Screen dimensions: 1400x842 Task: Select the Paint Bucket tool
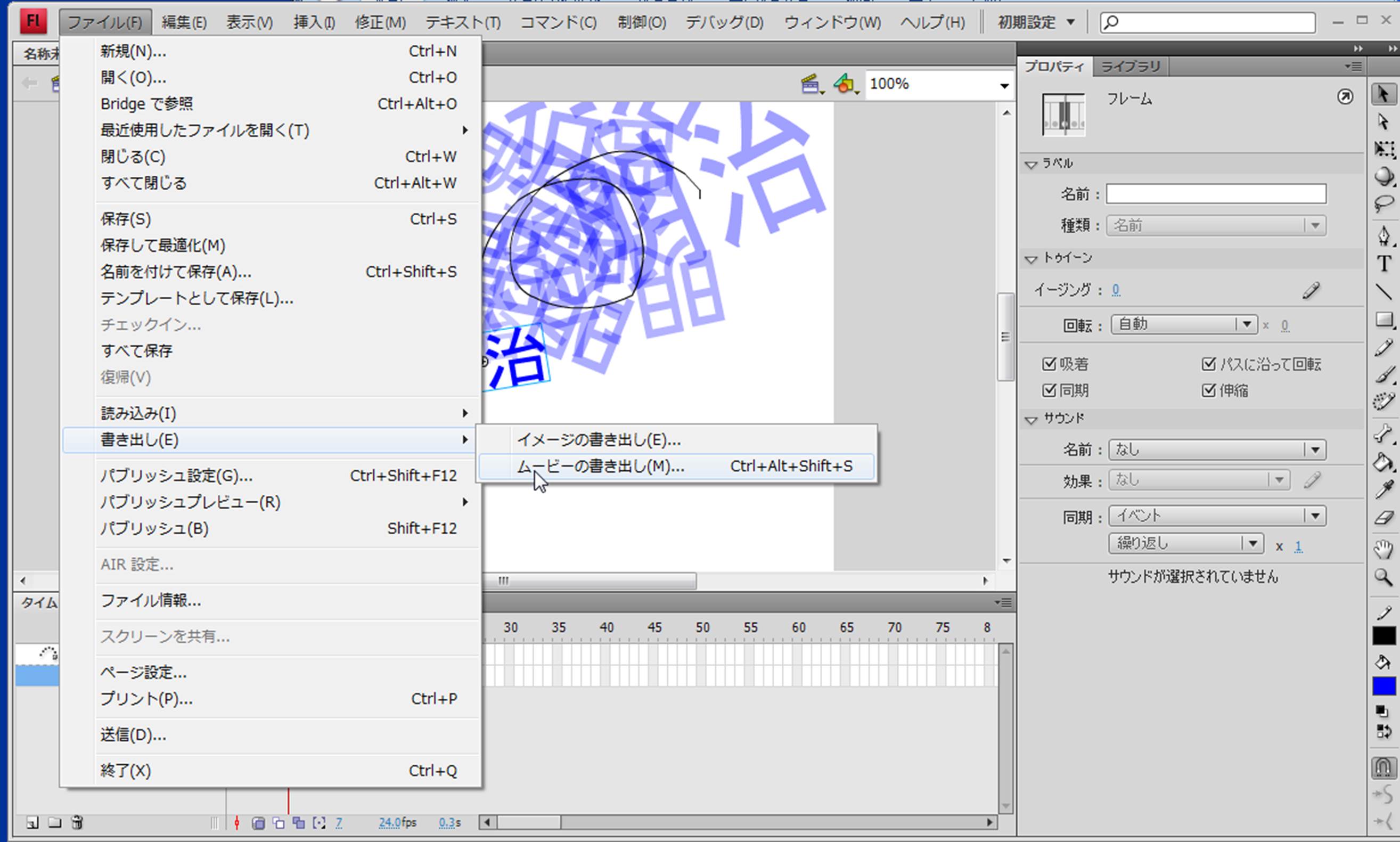(1383, 462)
